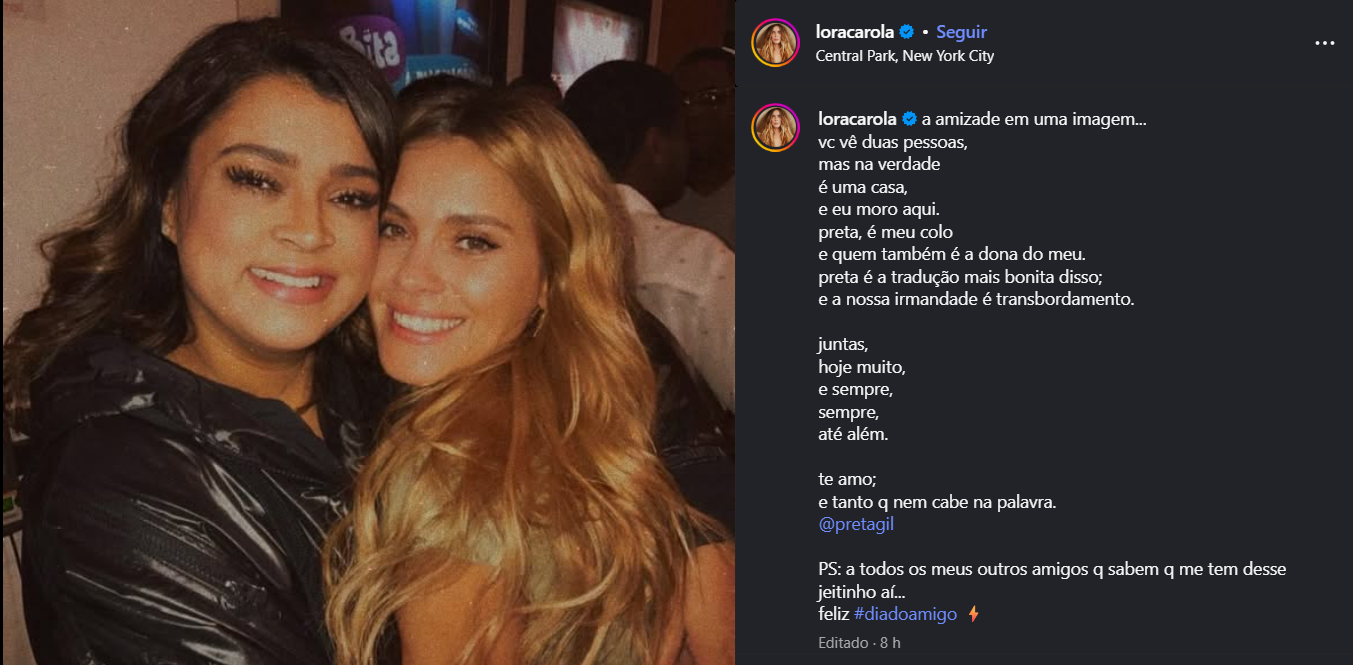Screen dimensions: 1353x665
Task: Click the loracarola username in the caption
Action: click(858, 119)
